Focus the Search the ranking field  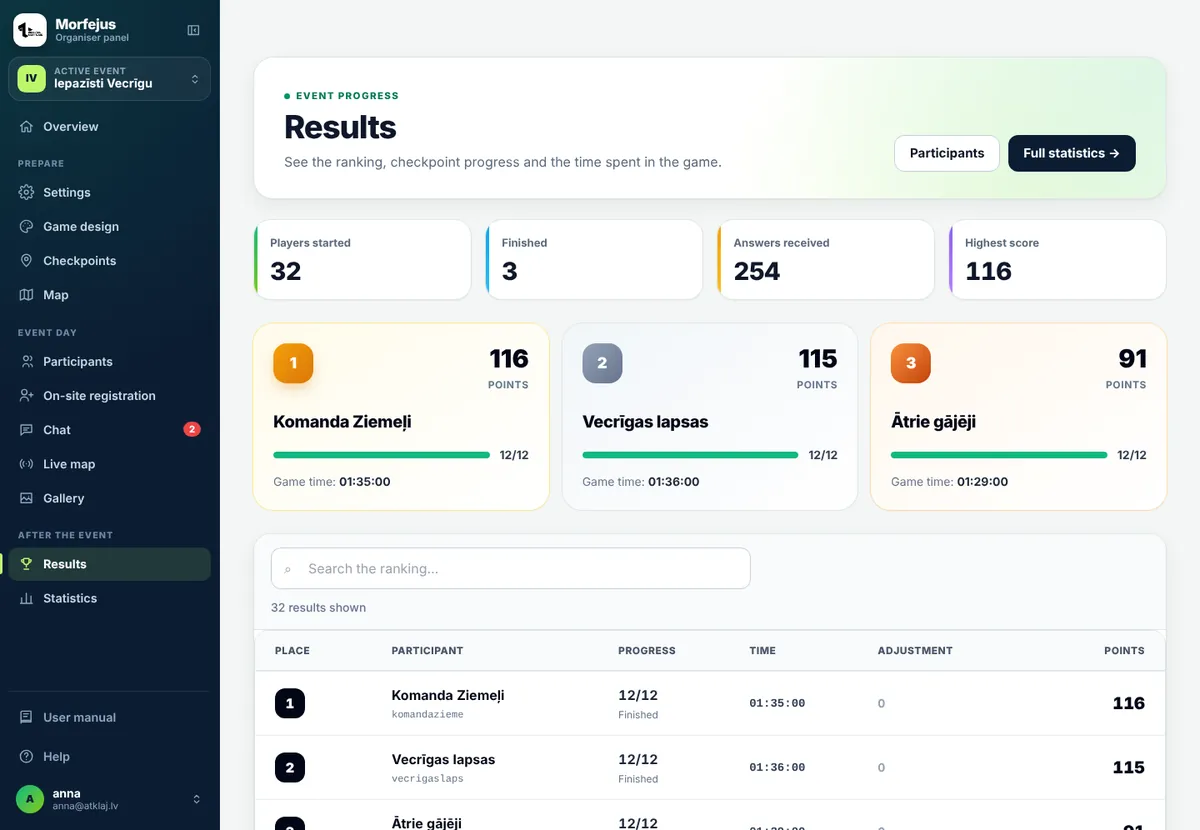coord(511,568)
